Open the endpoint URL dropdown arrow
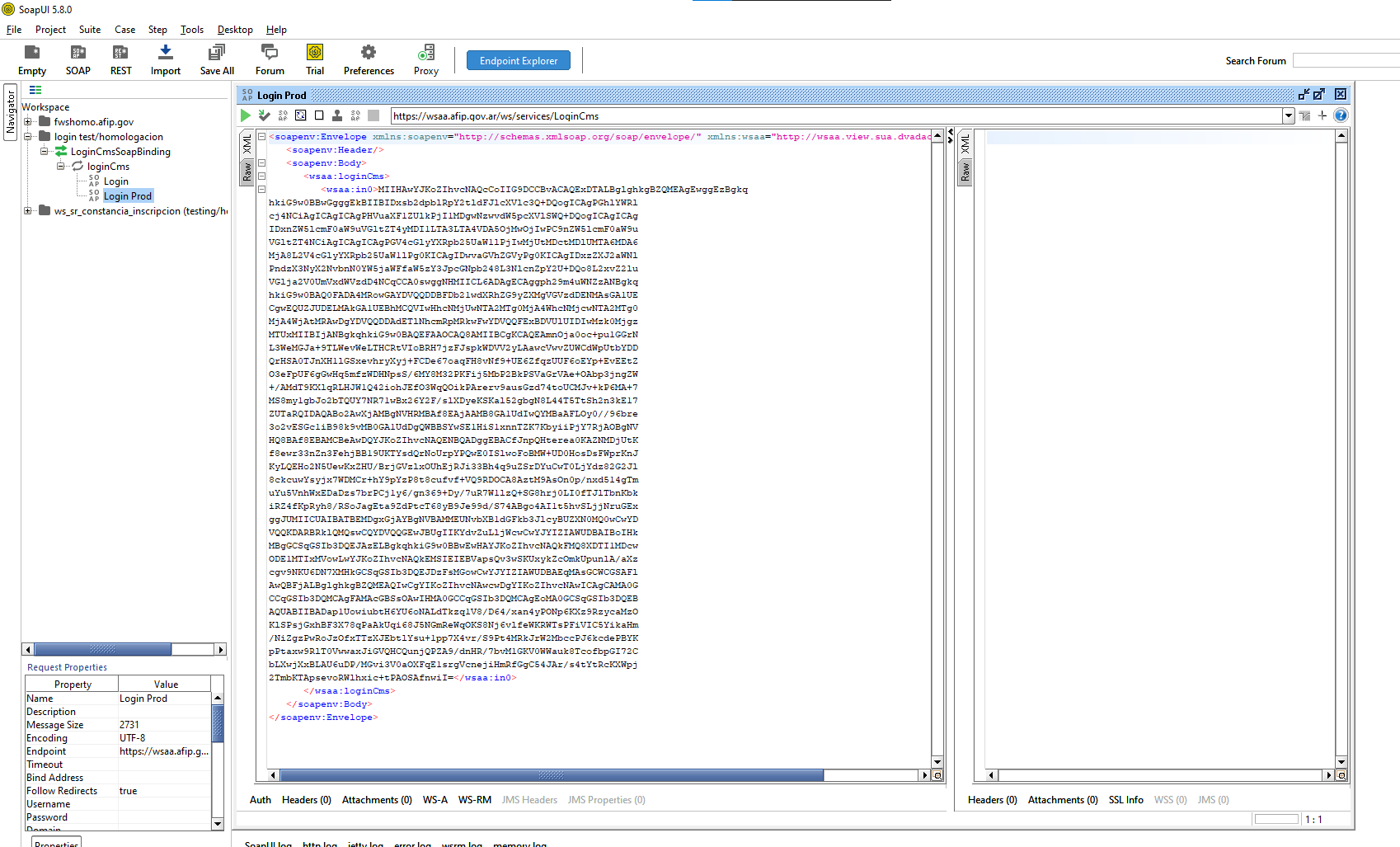1400x847 pixels. (x=1288, y=116)
